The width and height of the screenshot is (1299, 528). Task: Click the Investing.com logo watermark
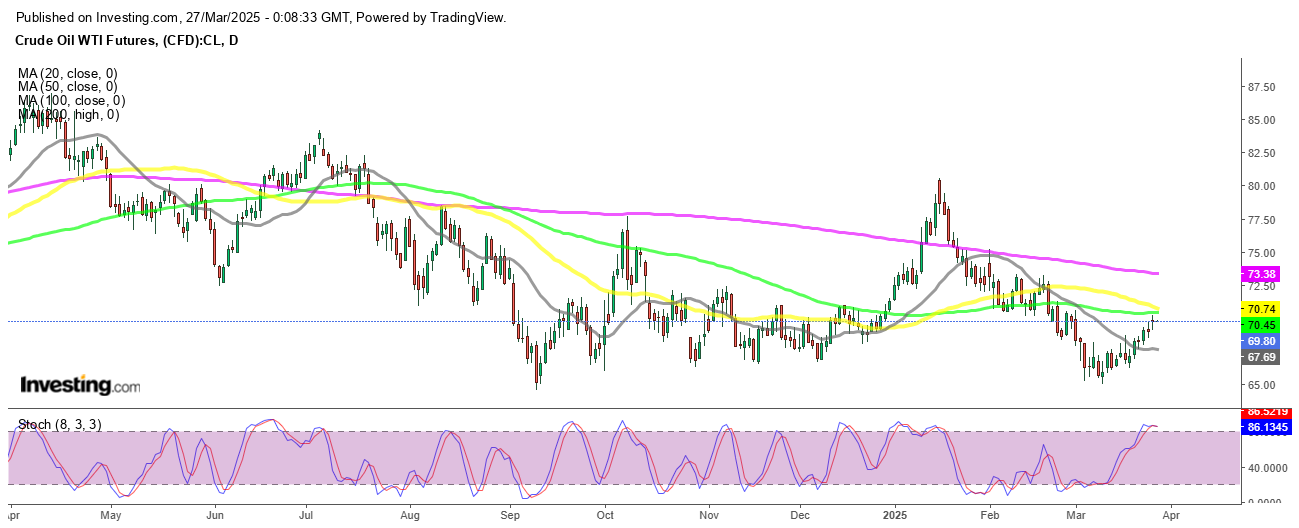click(81, 385)
